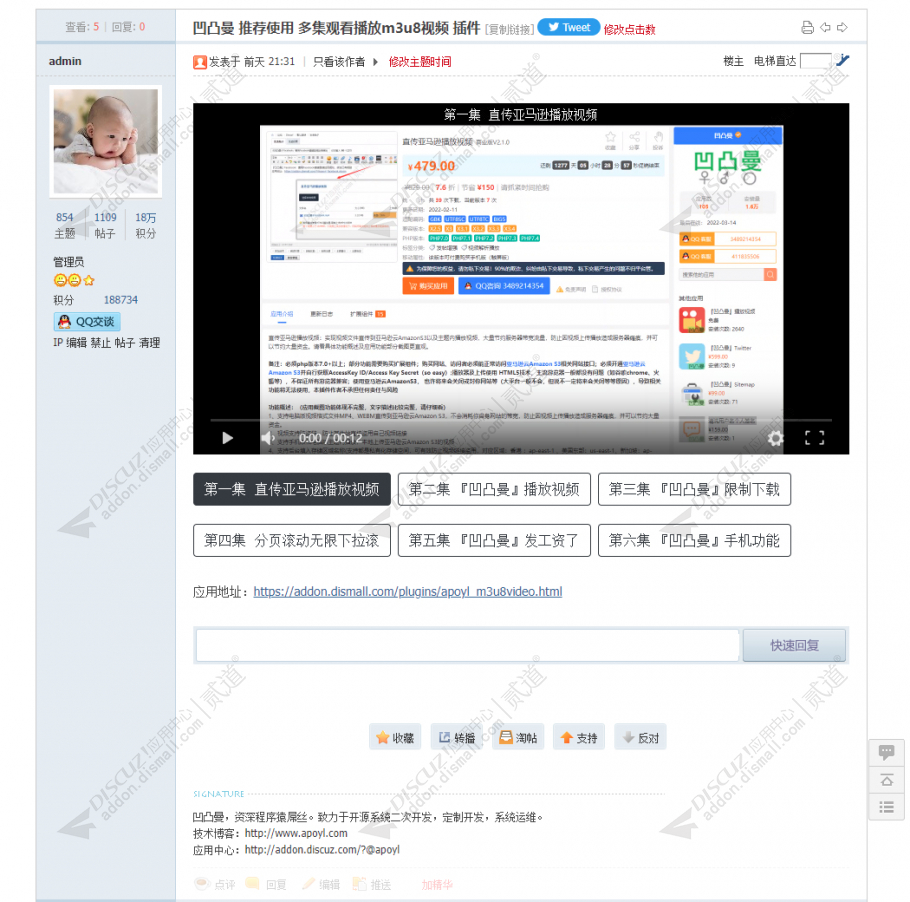Click the 转播 share button
Image resolution: width=910 pixels, height=902 pixels.
click(x=456, y=737)
